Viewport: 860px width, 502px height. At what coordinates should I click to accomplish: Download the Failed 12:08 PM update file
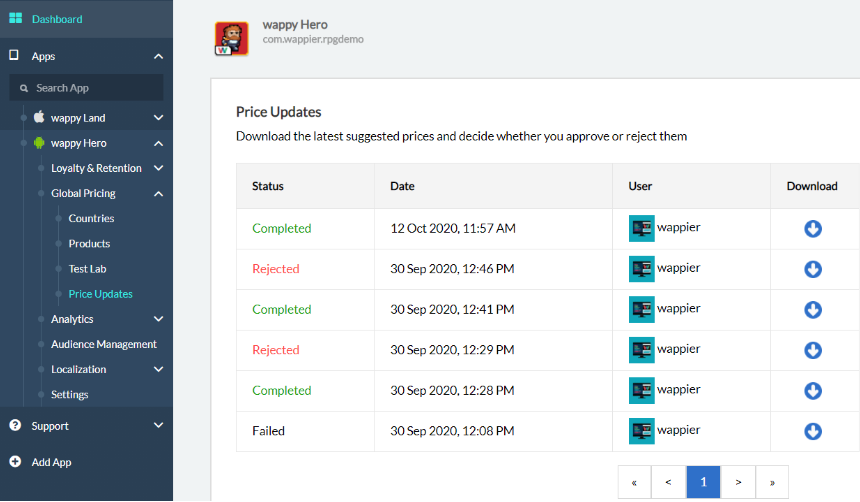[813, 431]
